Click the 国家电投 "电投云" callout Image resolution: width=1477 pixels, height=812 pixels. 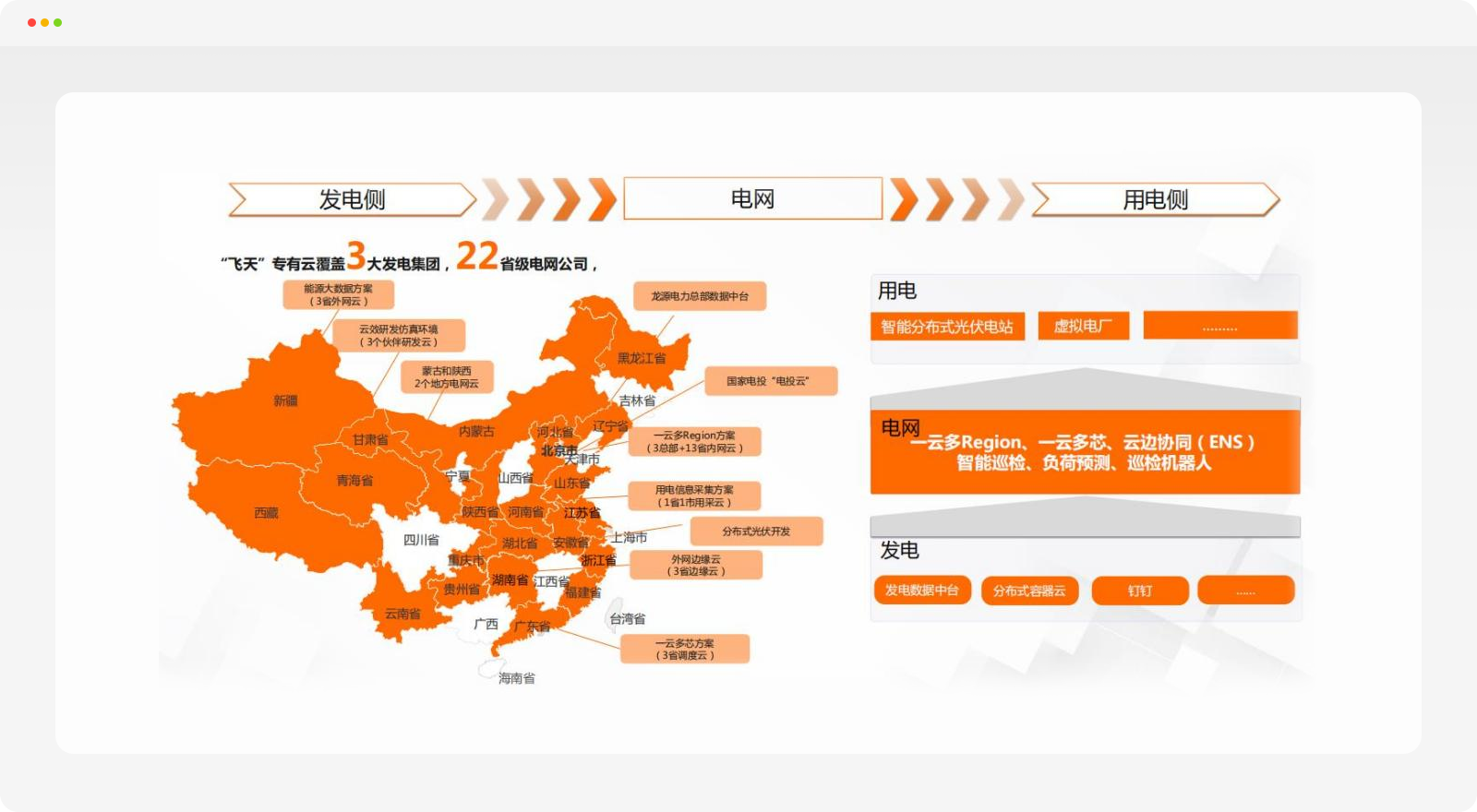770,381
